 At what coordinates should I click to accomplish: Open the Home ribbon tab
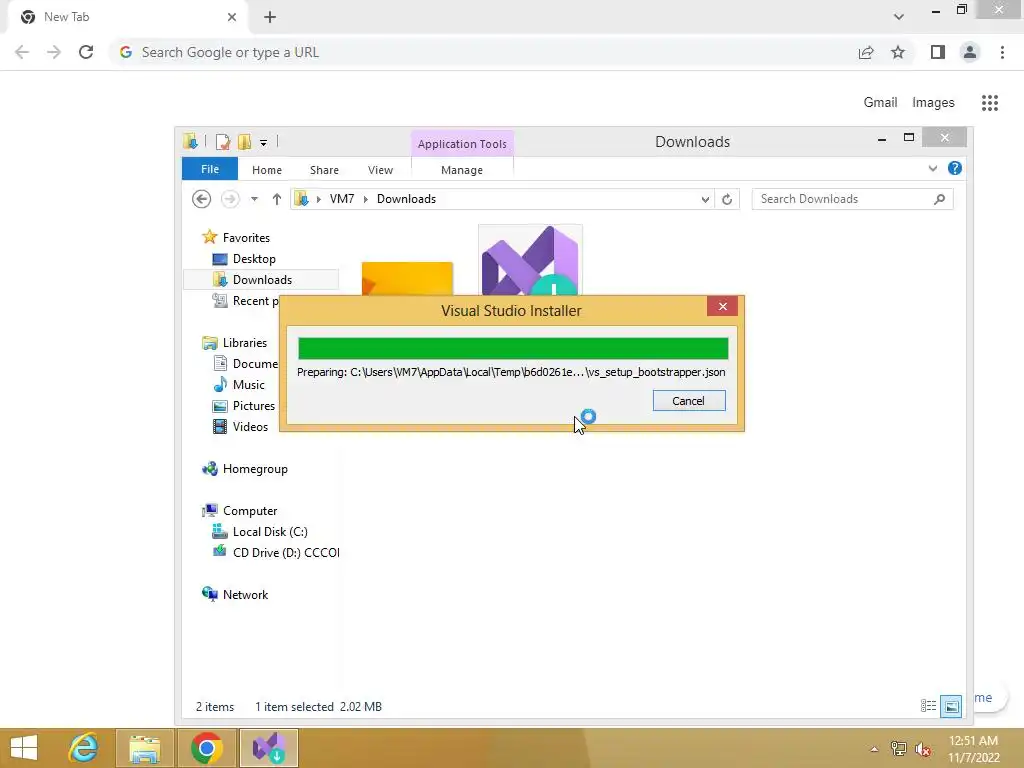266,170
